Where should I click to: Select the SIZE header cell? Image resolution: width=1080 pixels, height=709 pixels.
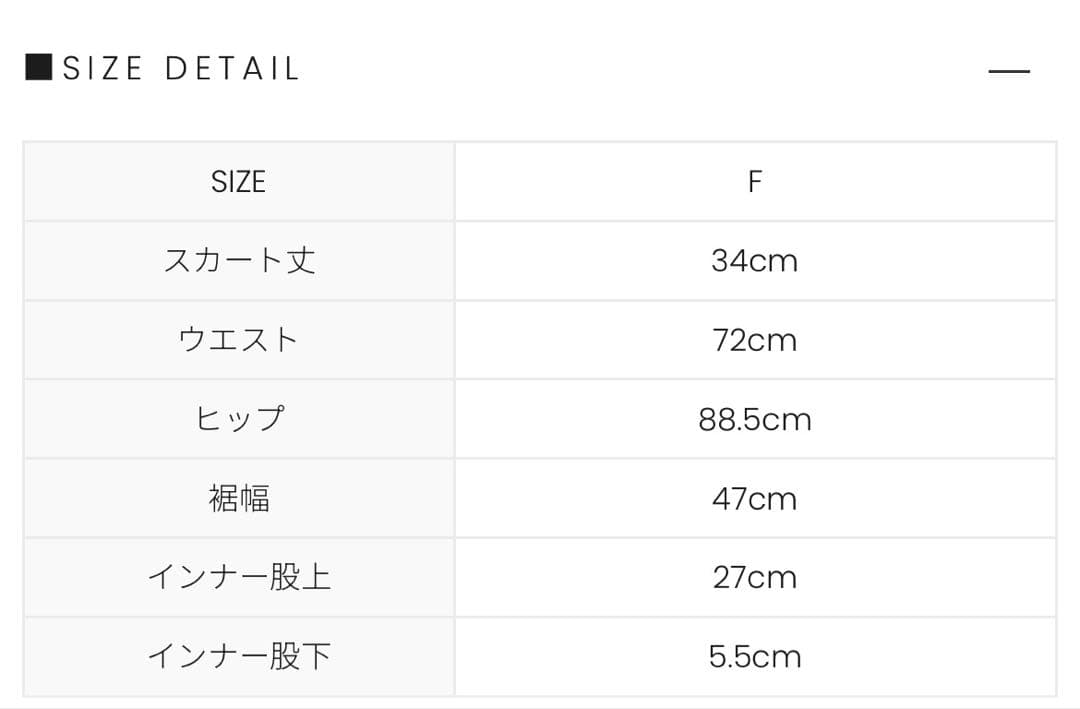pos(239,181)
